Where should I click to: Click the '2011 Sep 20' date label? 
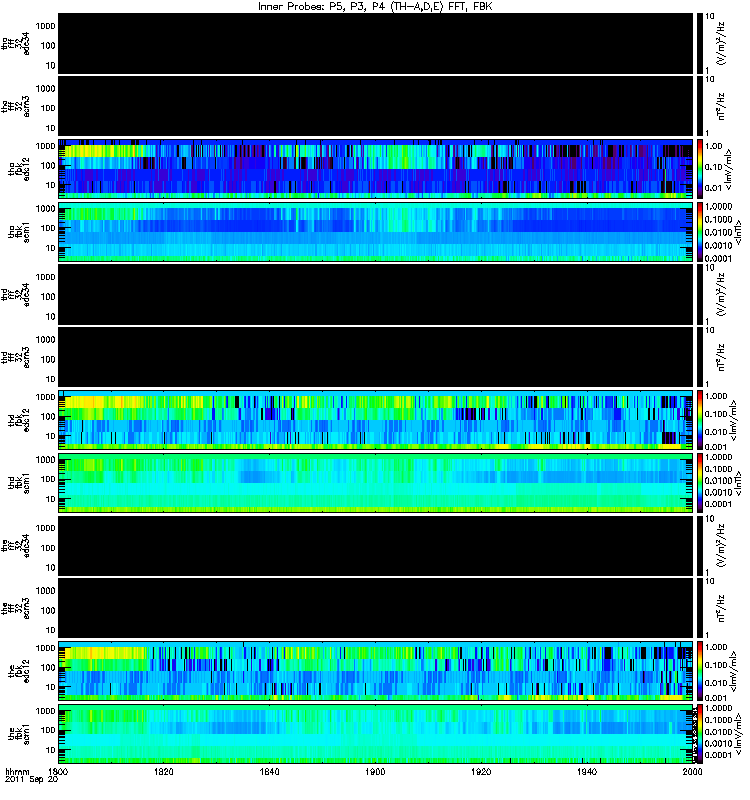[31, 779]
